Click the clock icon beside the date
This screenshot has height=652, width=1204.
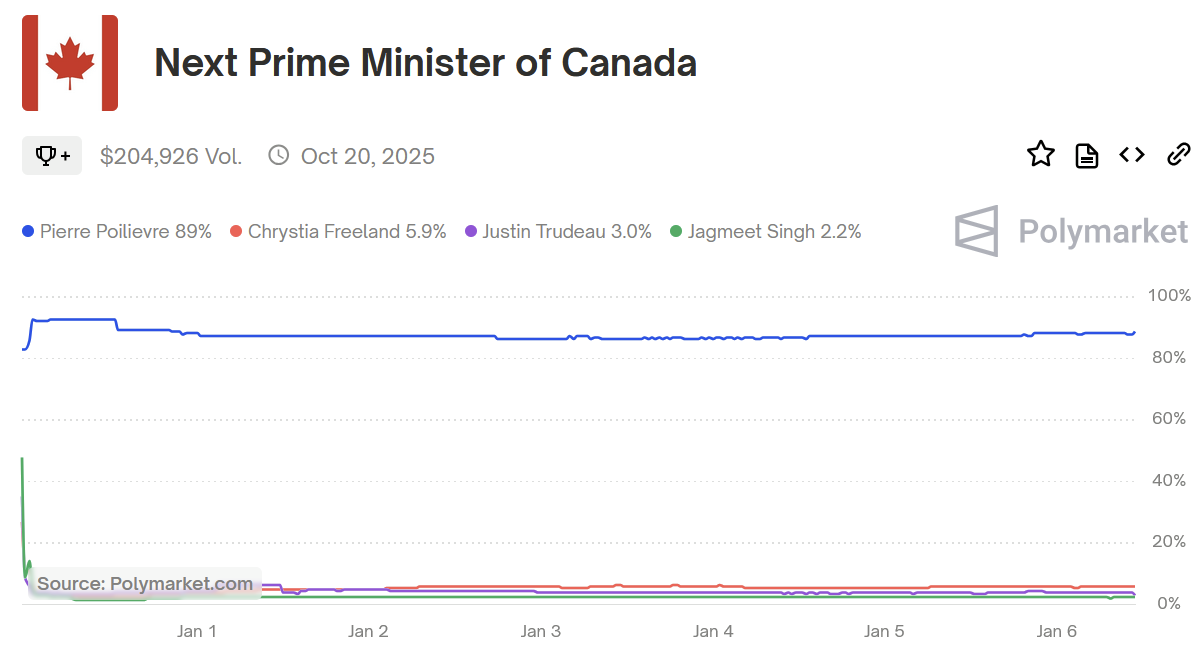tap(279, 156)
